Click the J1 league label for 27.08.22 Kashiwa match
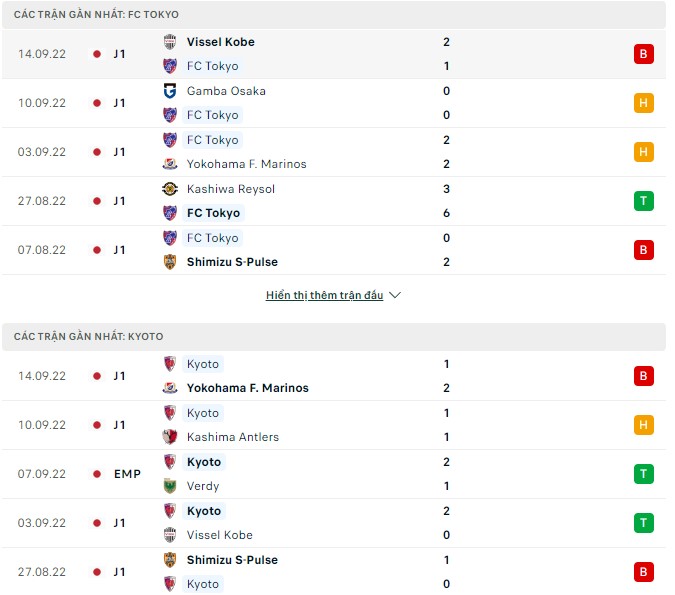 (119, 201)
